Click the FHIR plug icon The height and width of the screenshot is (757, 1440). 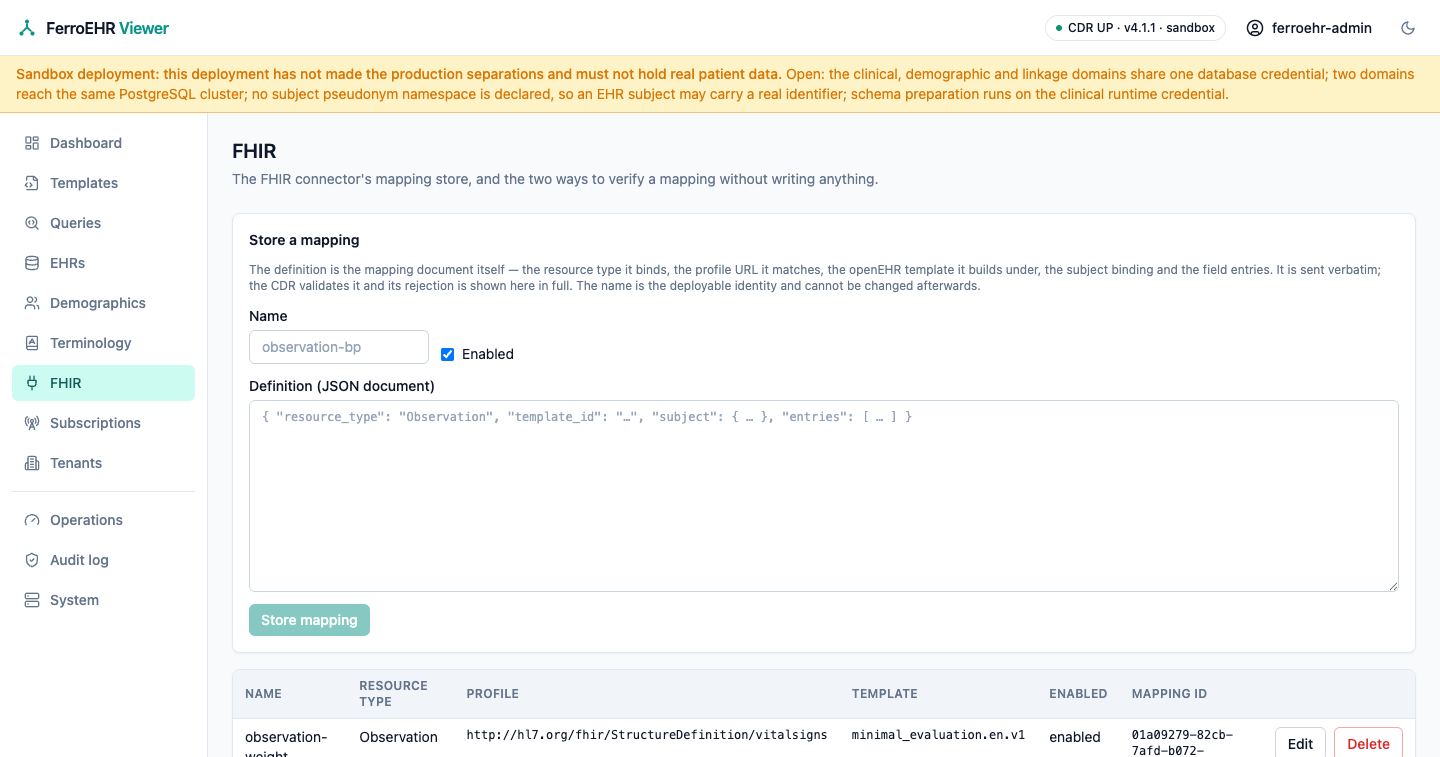click(32, 383)
